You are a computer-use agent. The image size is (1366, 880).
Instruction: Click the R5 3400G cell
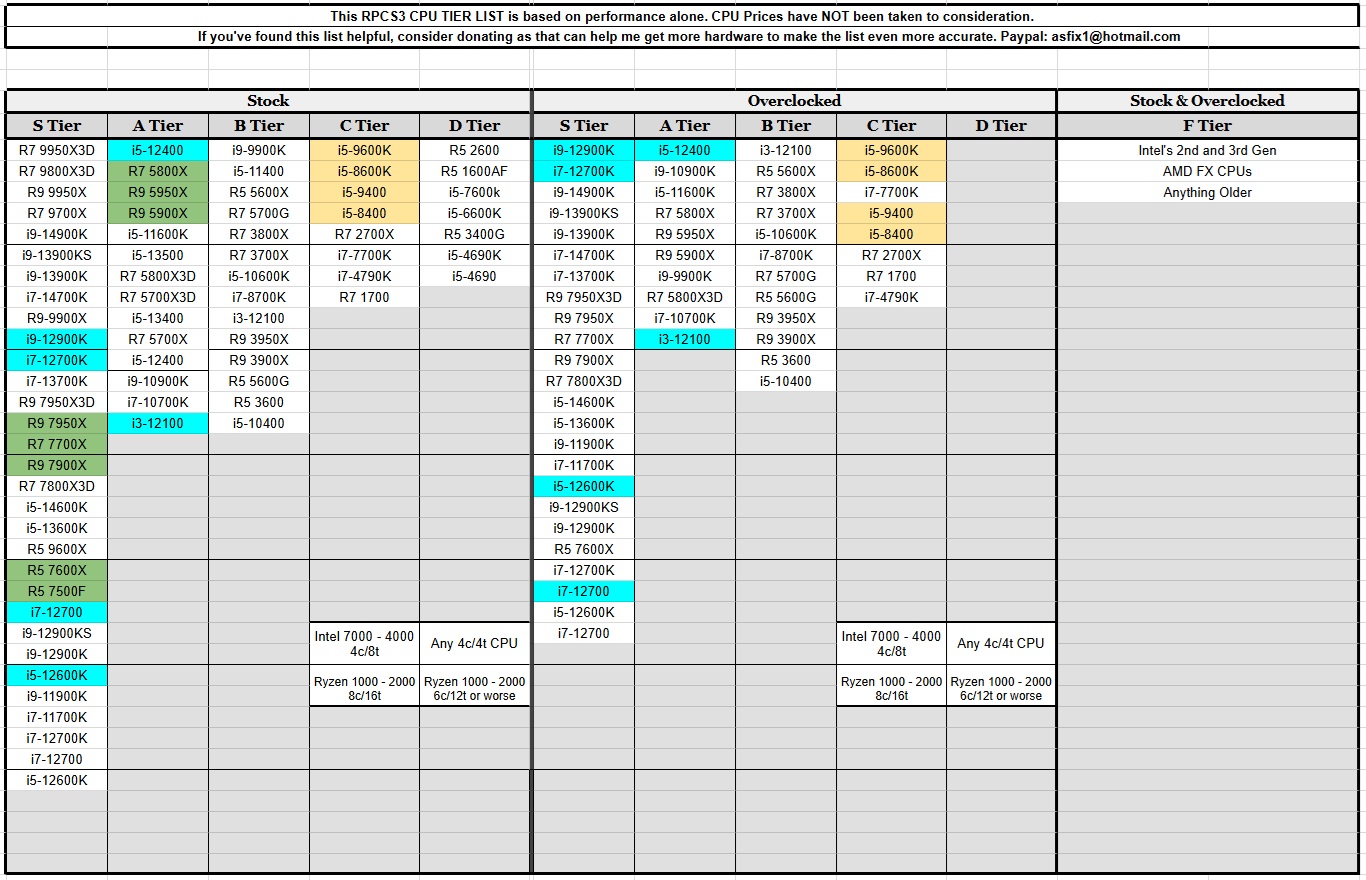point(475,234)
